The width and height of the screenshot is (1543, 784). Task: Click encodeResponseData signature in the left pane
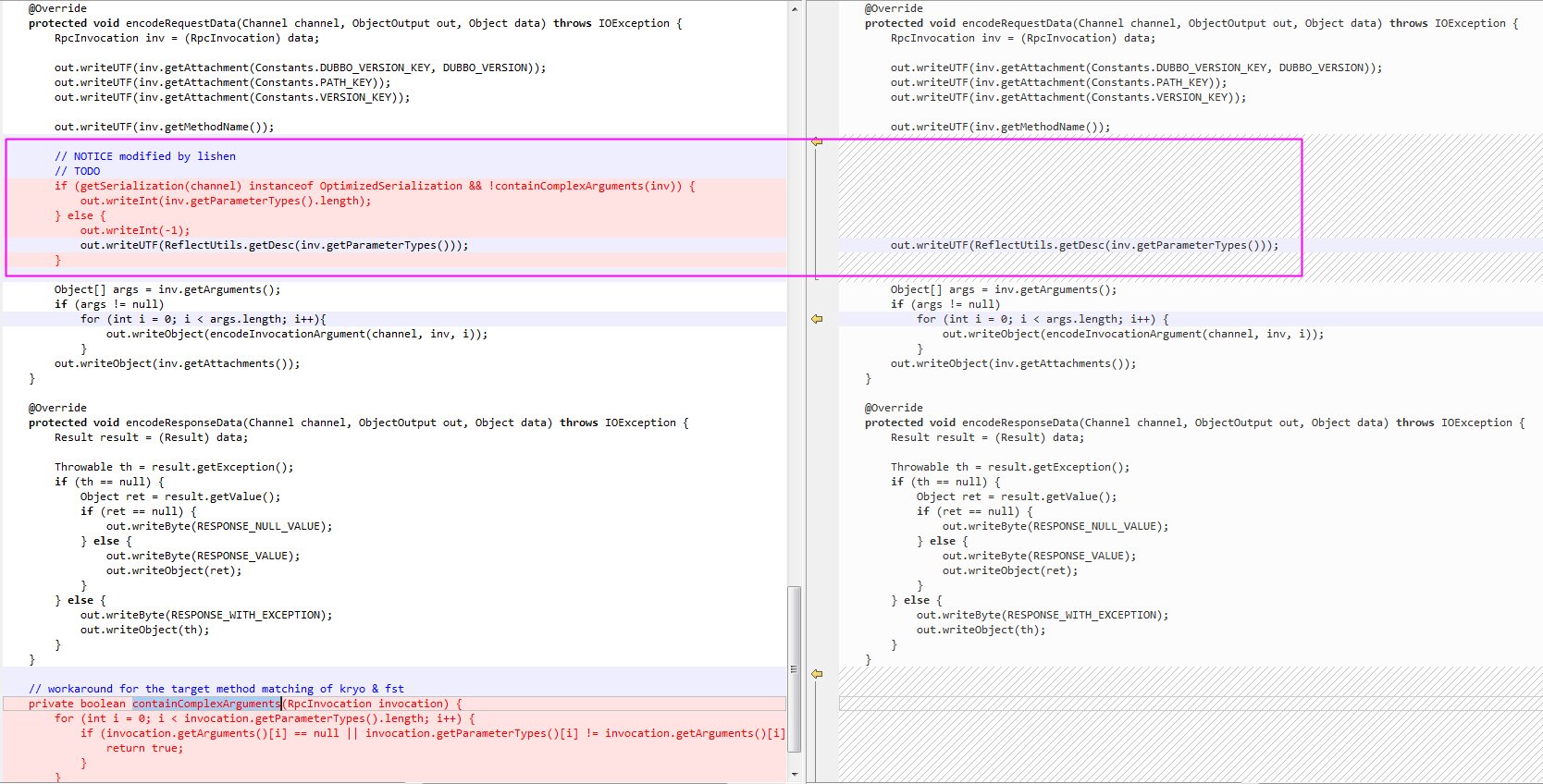pos(359,423)
